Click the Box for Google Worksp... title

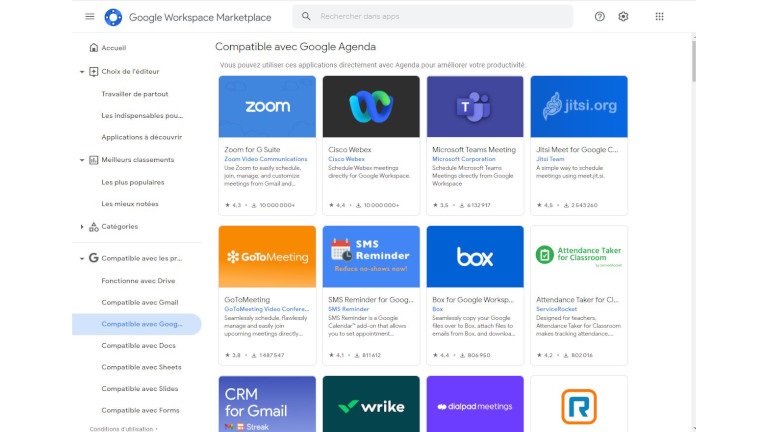click(x=473, y=299)
